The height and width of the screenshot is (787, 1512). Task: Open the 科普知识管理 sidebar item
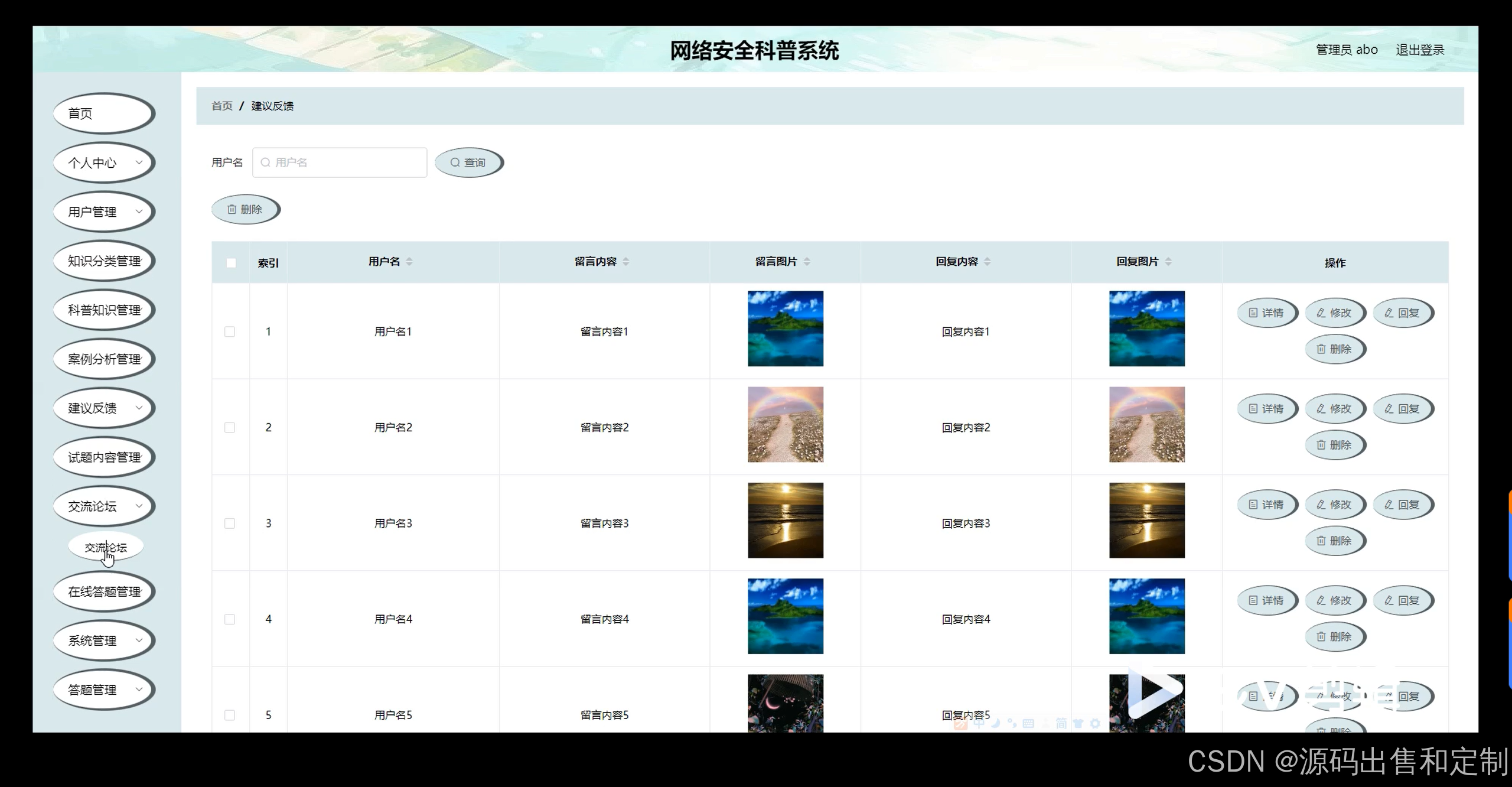point(104,310)
